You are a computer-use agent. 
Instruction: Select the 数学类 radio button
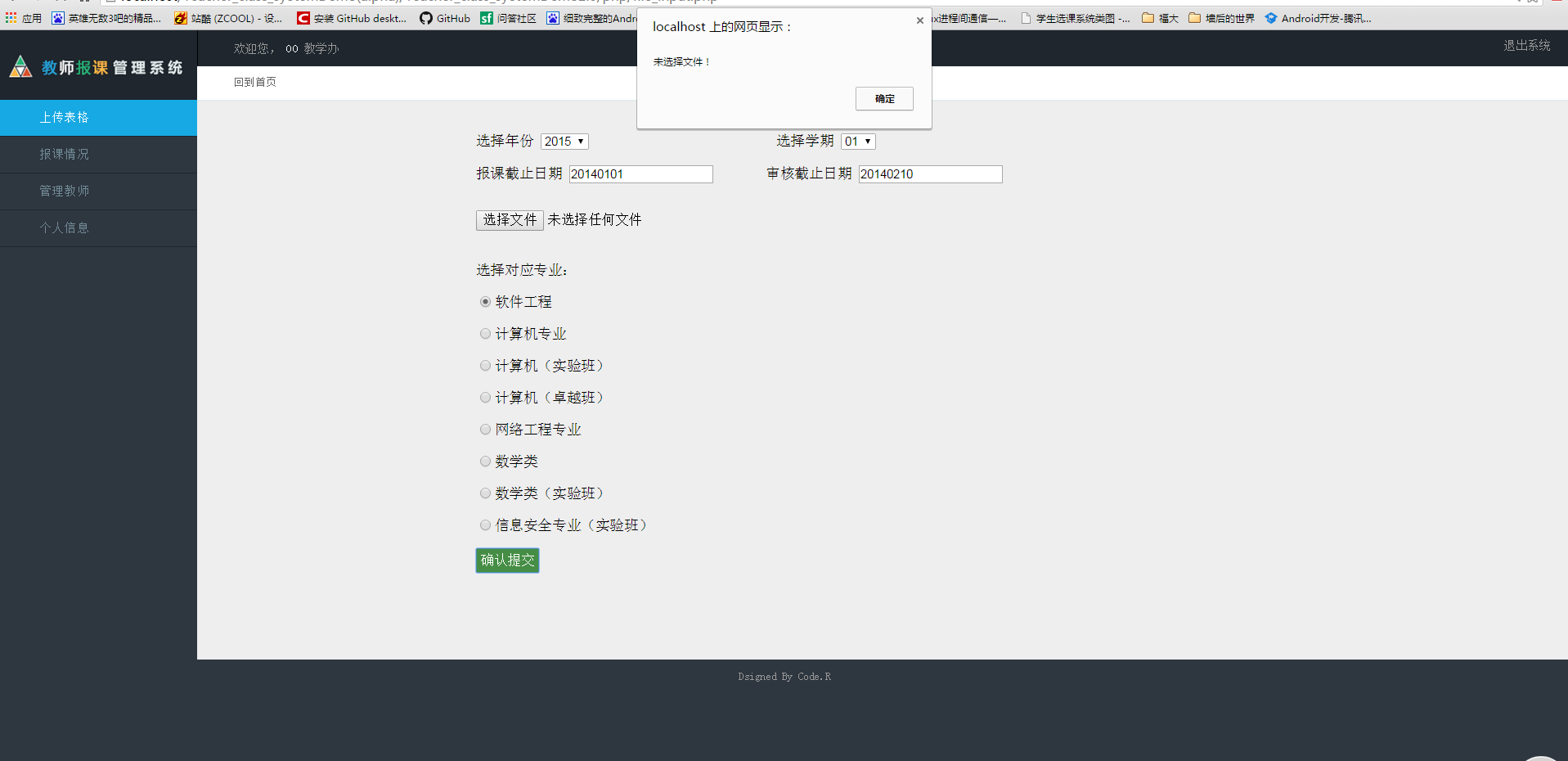pos(485,462)
